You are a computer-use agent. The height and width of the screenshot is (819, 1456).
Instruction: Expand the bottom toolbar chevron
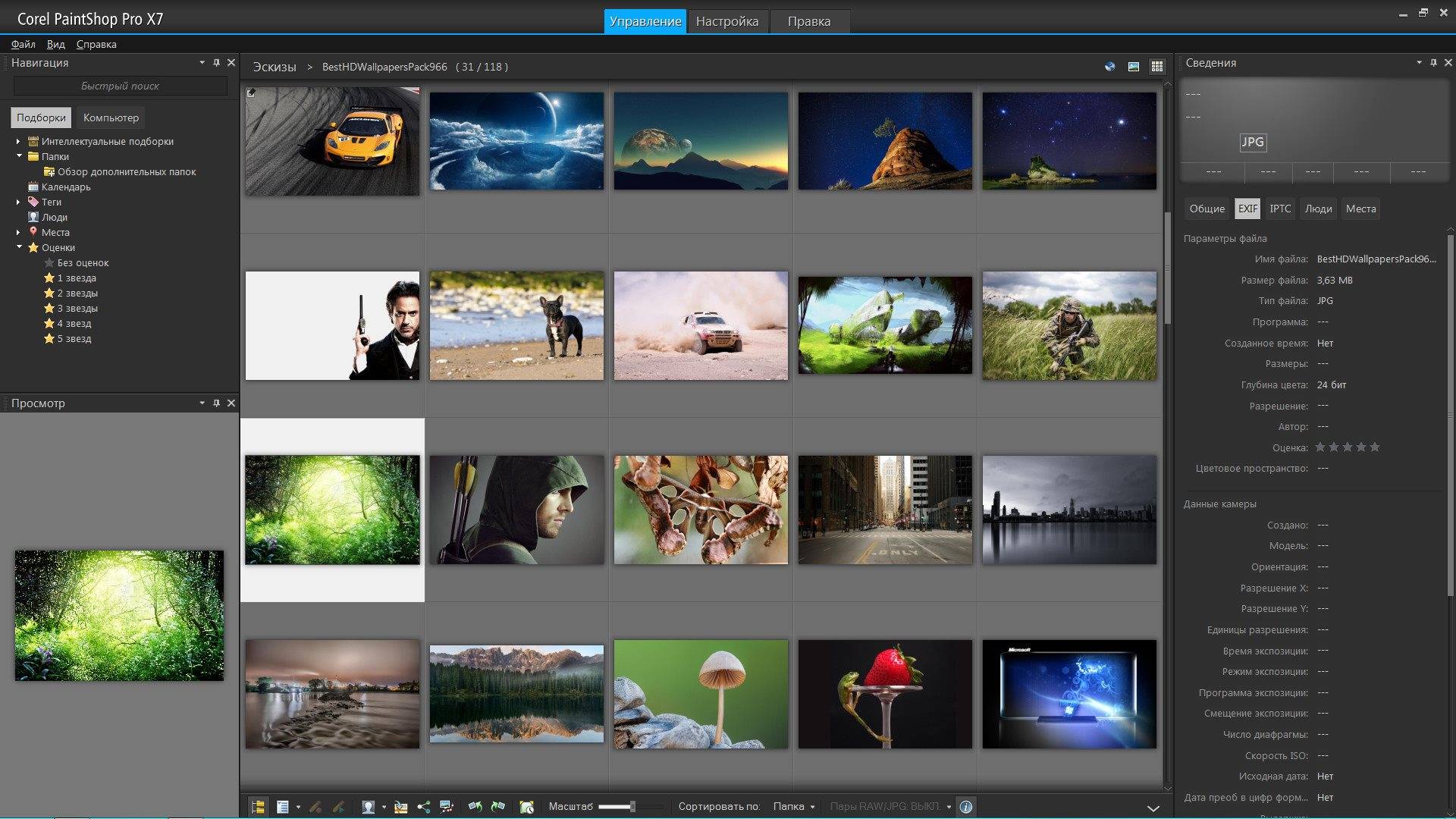pyautogui.click(x=1153, y=808)
